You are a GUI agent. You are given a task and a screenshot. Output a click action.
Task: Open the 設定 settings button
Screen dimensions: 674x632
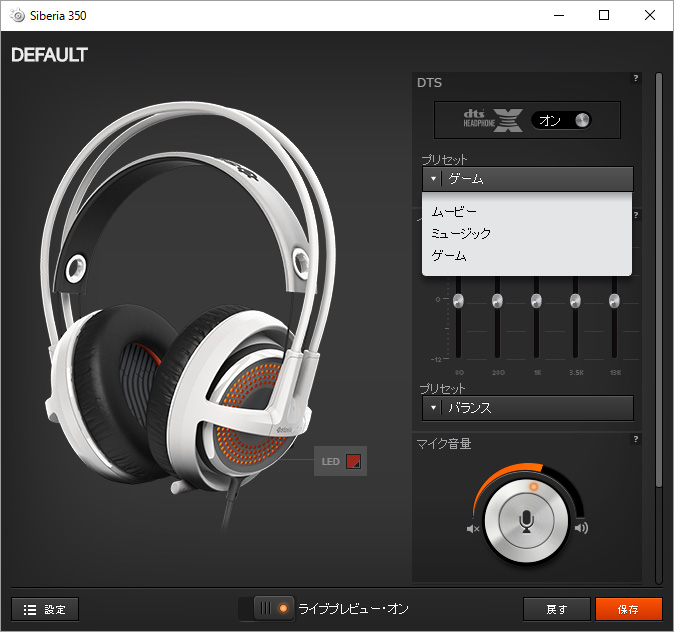coord(45,609)
